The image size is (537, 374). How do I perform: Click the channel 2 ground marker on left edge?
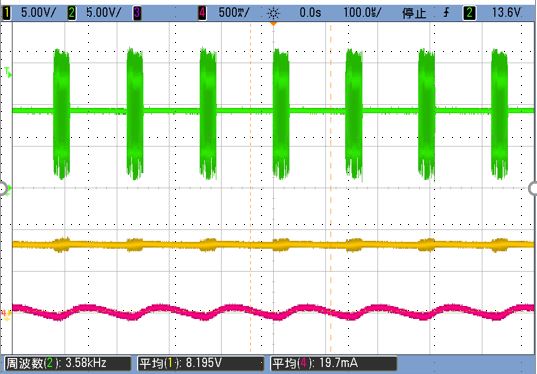coord(9,188)
